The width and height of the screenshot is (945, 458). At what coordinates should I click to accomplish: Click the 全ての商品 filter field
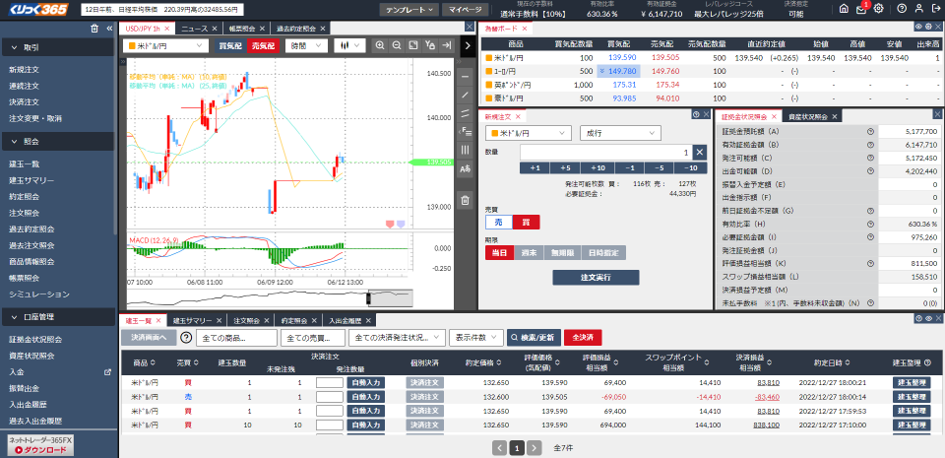coord(236,337)
